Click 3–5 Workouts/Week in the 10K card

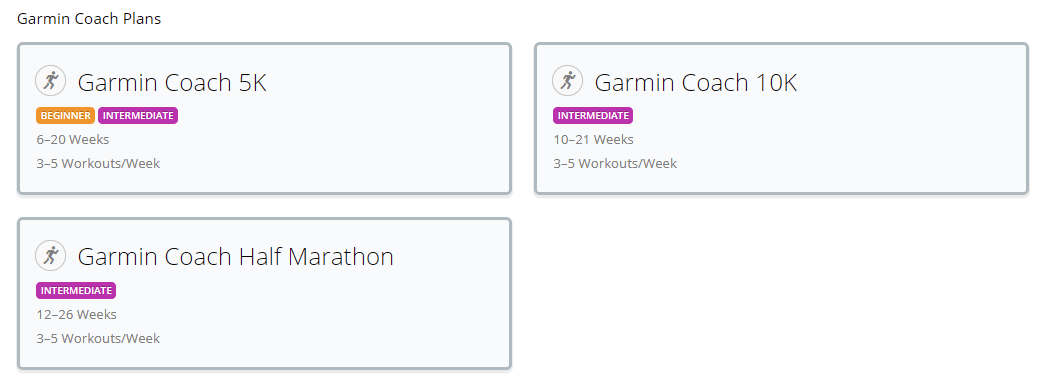tap(615, 163)
